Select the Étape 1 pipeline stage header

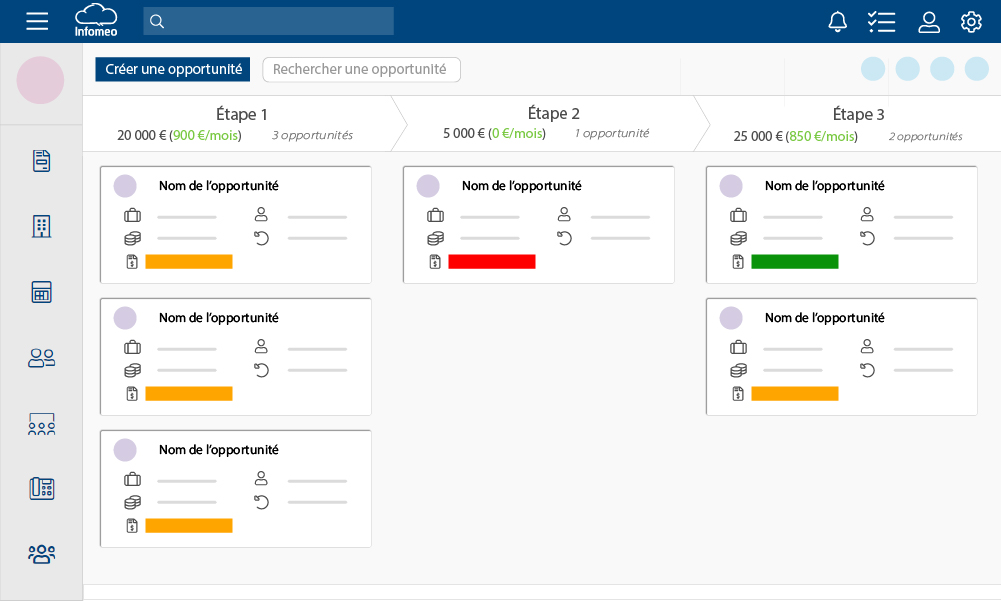click(x=240, y=124)
